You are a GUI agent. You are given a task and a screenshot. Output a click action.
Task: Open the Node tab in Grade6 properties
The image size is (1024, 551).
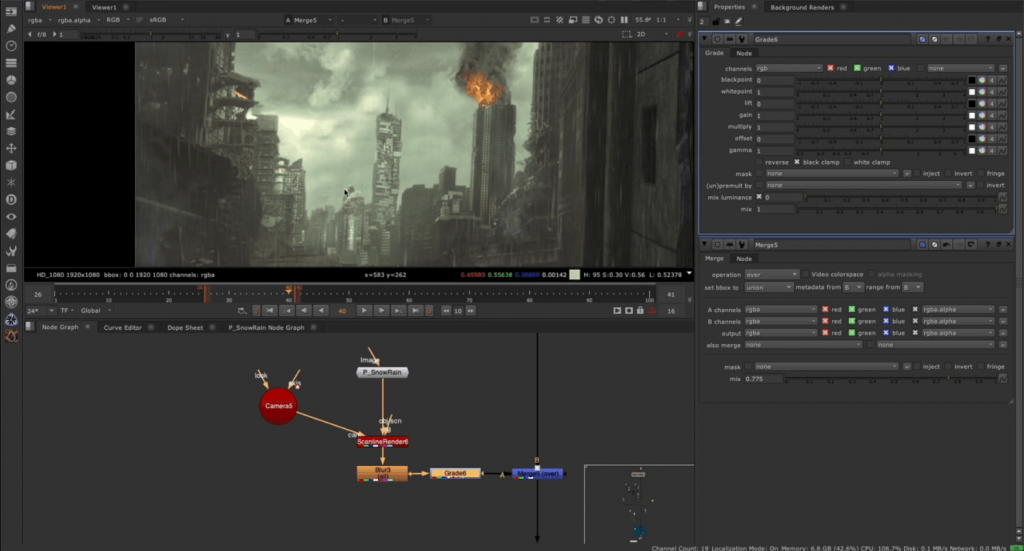click(x=744, y=53)
